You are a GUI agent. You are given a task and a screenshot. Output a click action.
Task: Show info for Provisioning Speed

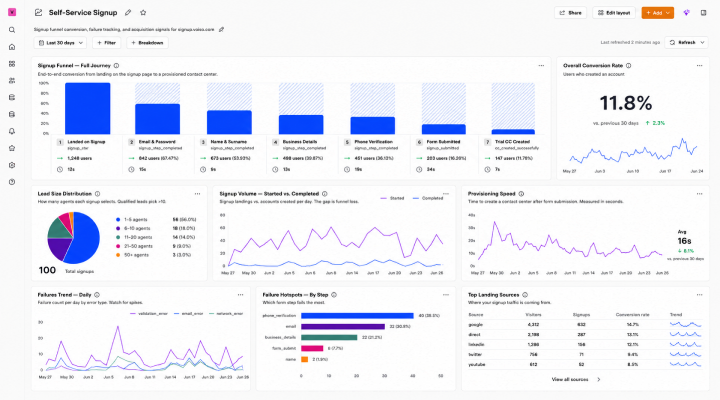[x=521, y=194]
